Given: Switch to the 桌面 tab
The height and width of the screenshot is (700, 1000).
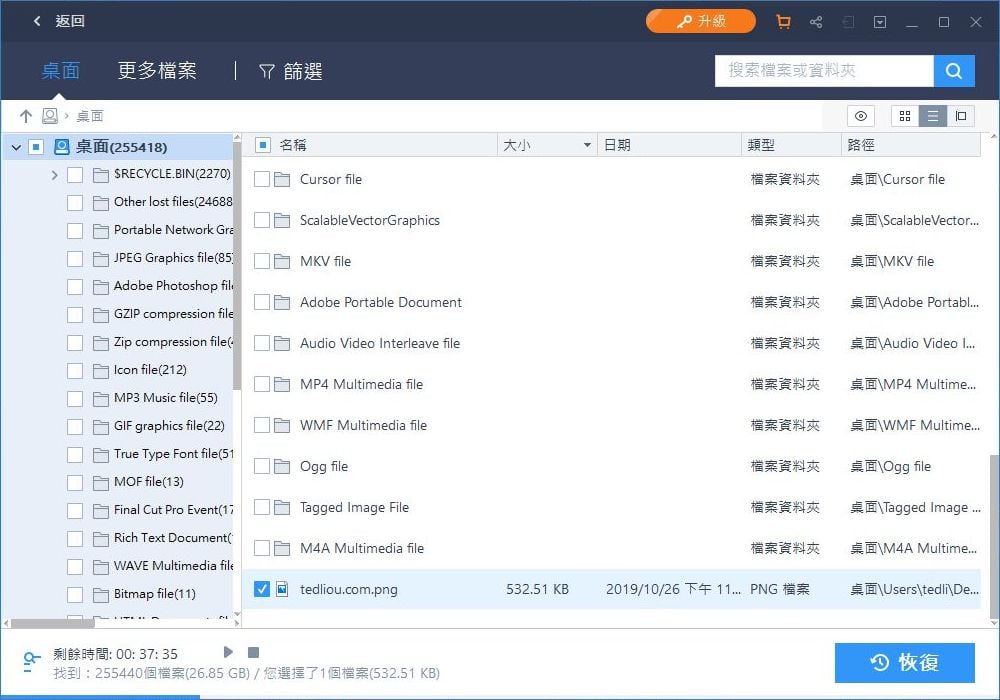Looking at the screenshot, I should [60, 70].
